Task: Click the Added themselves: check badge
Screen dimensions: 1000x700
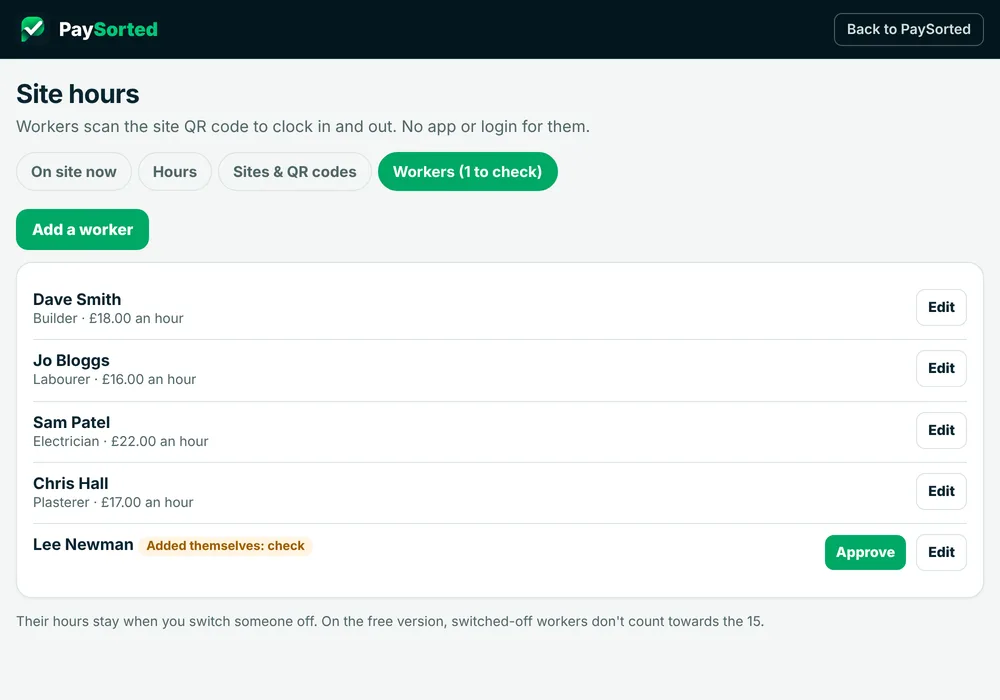Action: (225, 546)
